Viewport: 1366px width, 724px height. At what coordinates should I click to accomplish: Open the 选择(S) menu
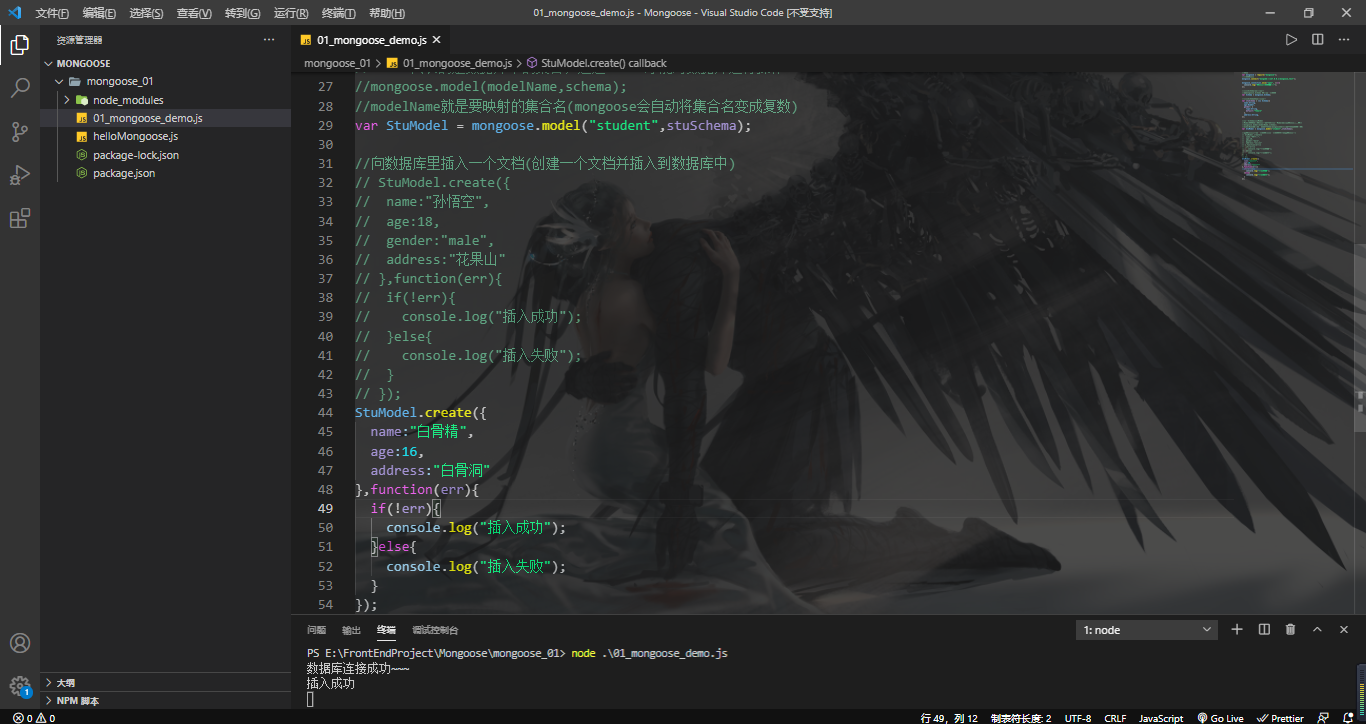[146, 13]
